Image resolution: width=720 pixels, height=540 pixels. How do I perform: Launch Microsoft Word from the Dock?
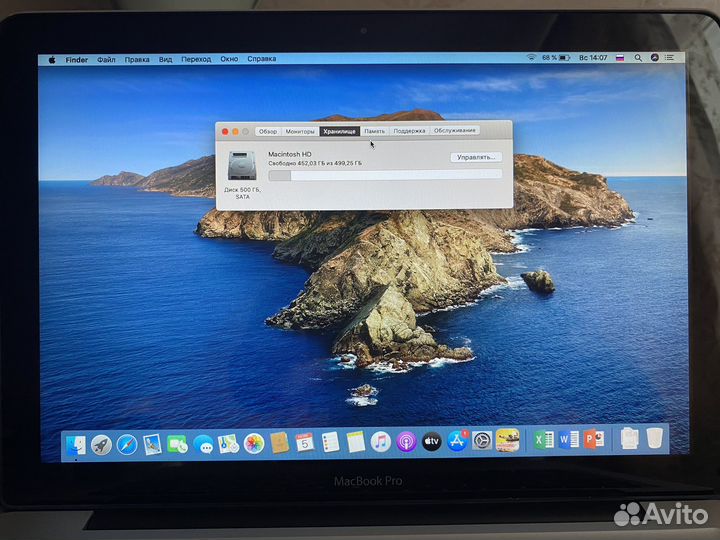click(x=569, y=439)
